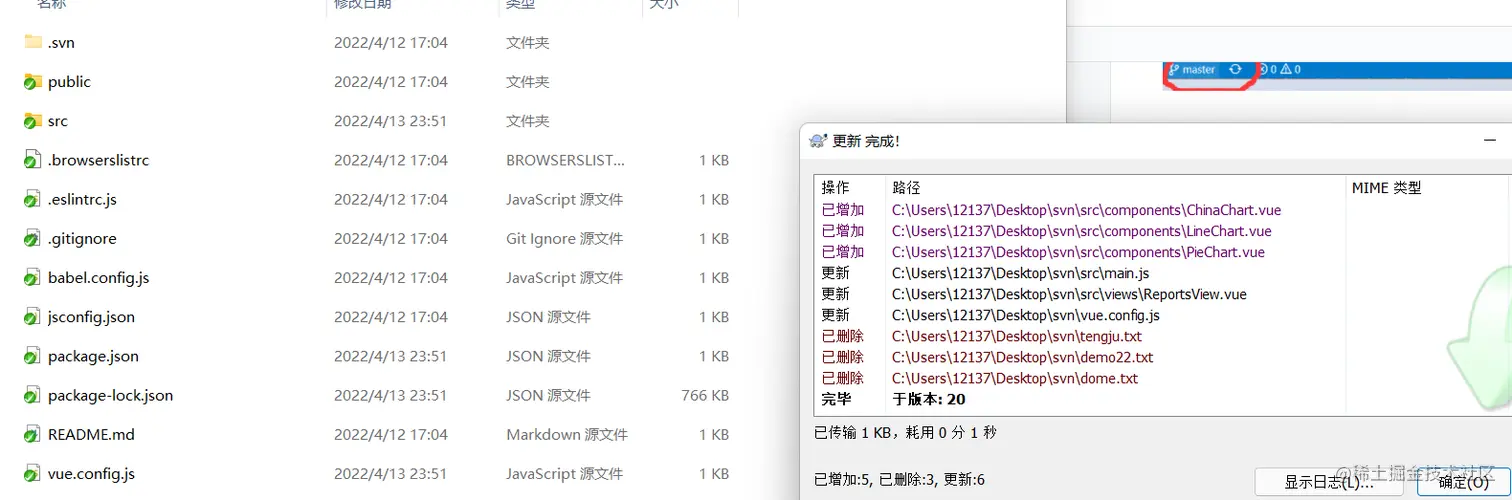Click the 确定(O) button
The image size is (1512, 500).
[1464, 482]
